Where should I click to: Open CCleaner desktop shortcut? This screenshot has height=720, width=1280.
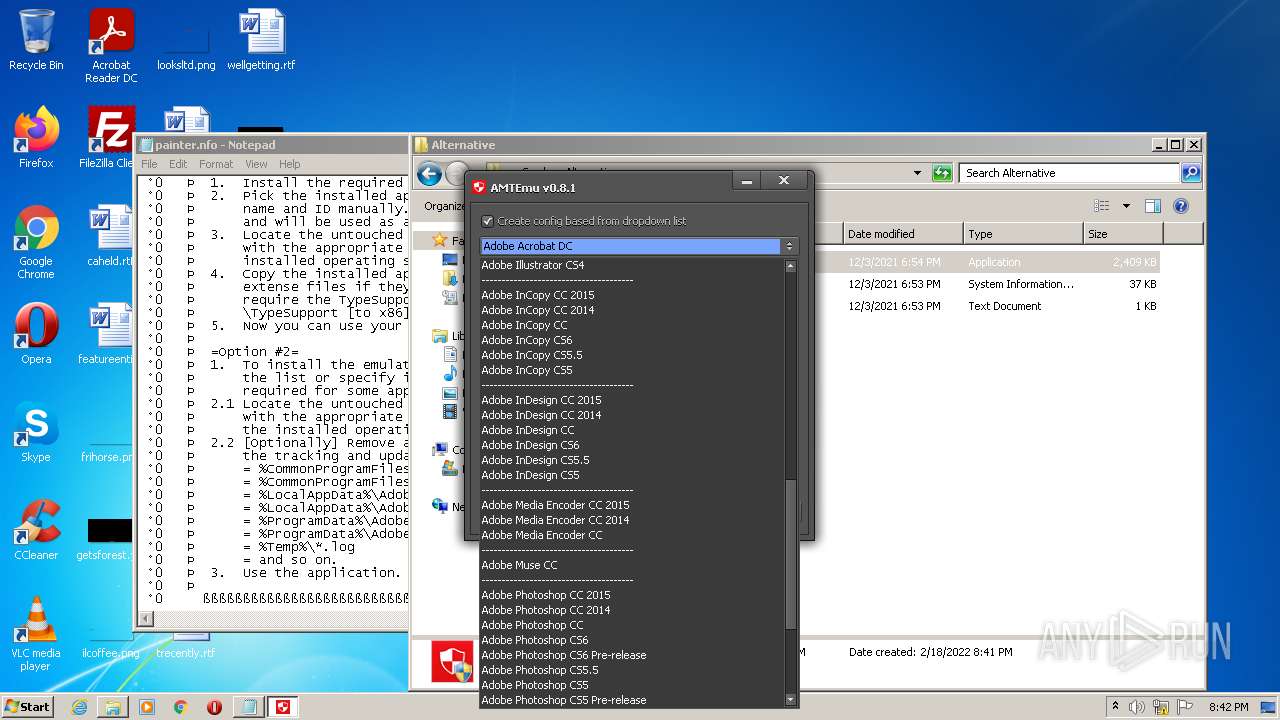click(x=36, y=530)
